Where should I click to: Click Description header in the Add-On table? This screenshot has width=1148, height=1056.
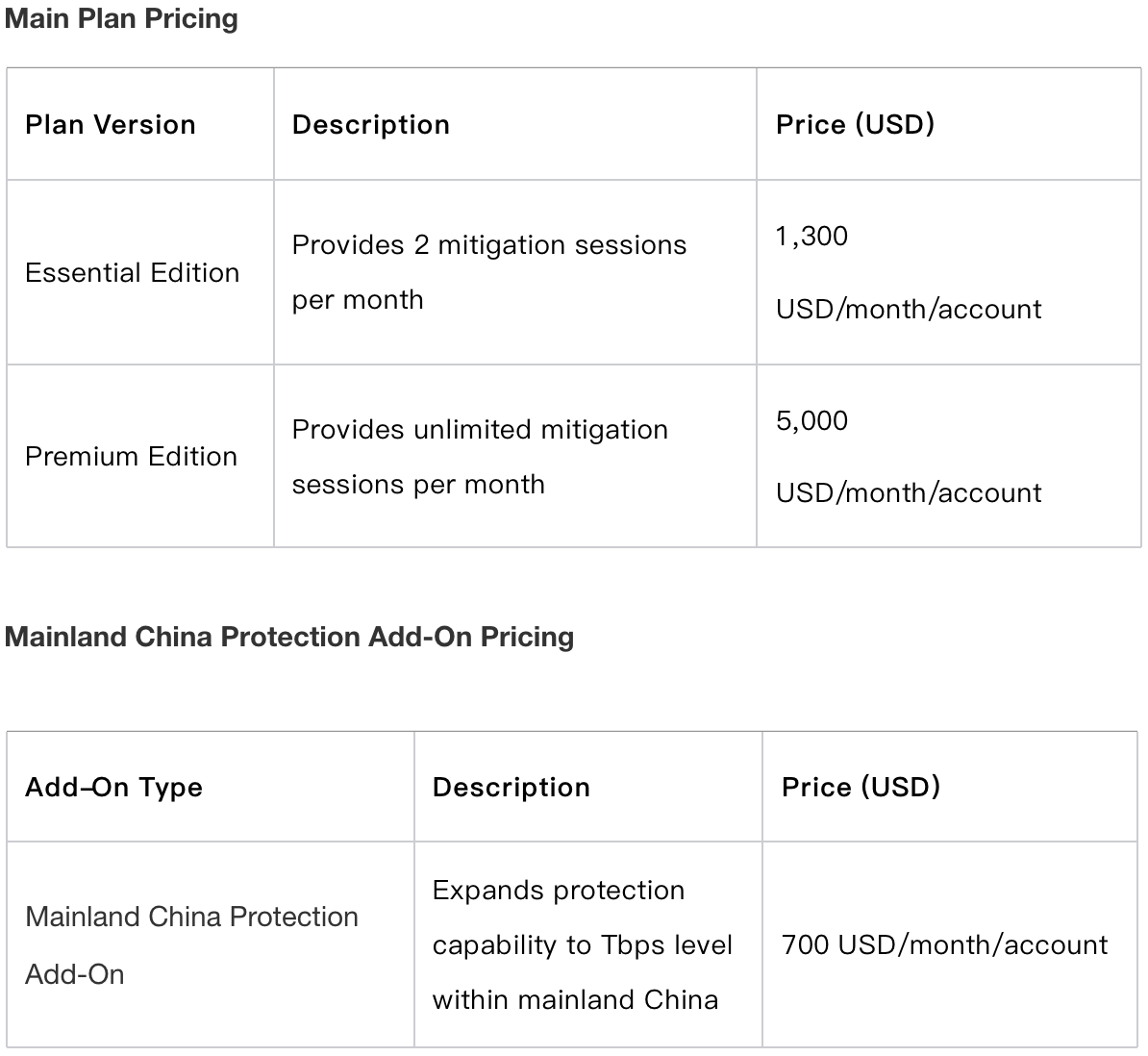click(511, 788)
